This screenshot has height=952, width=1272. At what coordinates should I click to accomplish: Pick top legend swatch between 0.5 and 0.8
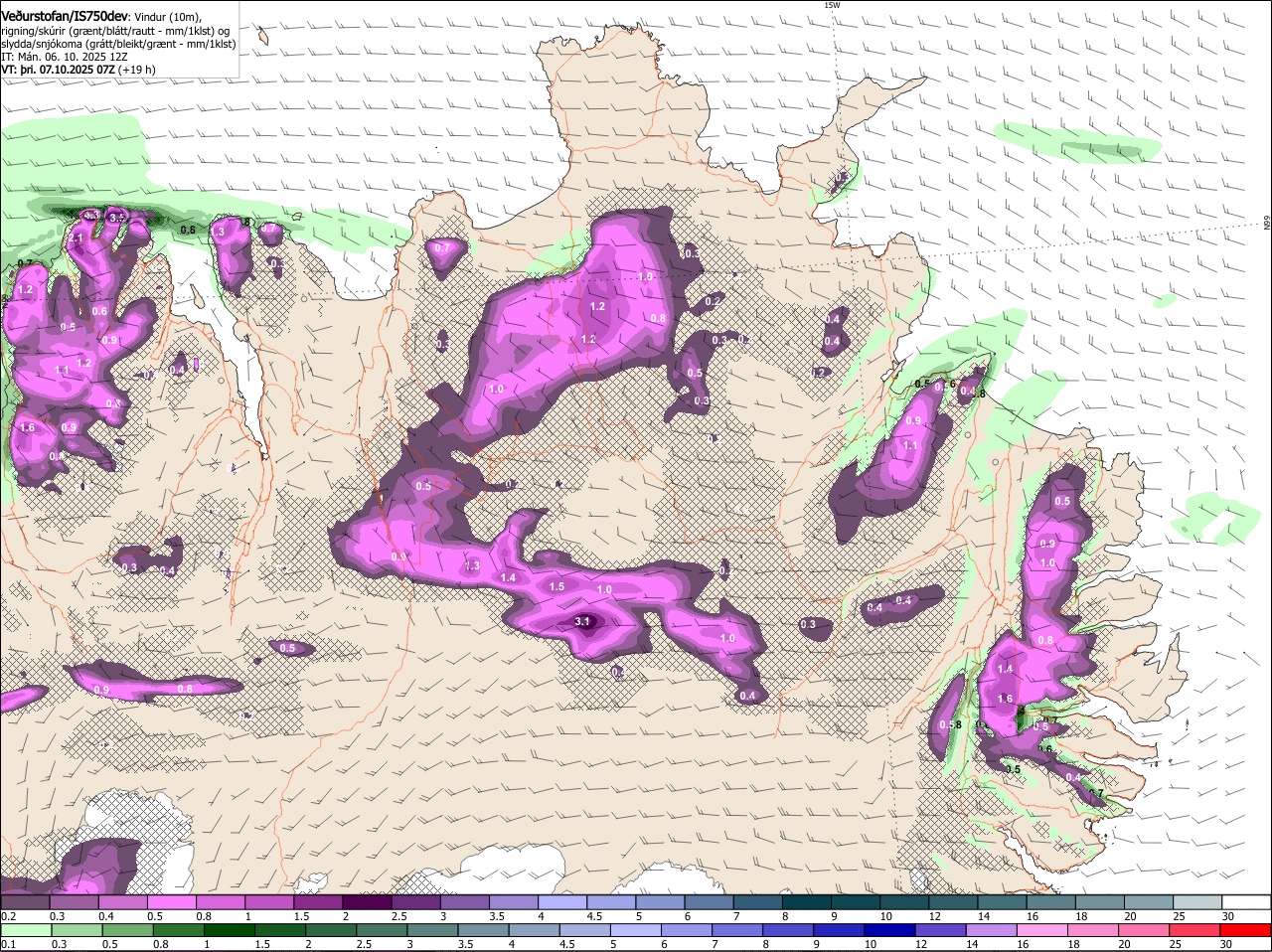pos(171,901)
